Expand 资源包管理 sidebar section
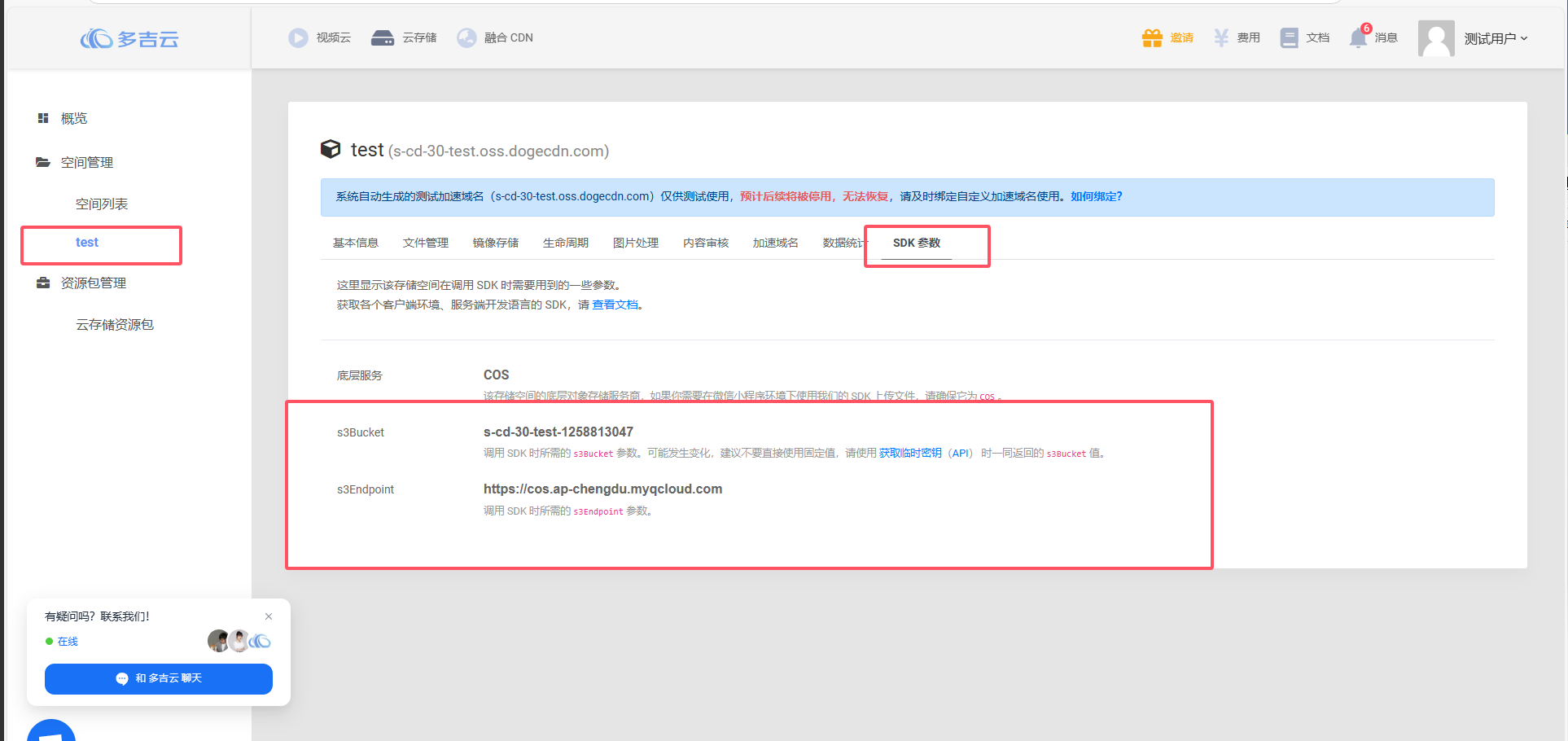This screenshot has height=741, width=1568. pyautogui.click(x=94, y=283)
